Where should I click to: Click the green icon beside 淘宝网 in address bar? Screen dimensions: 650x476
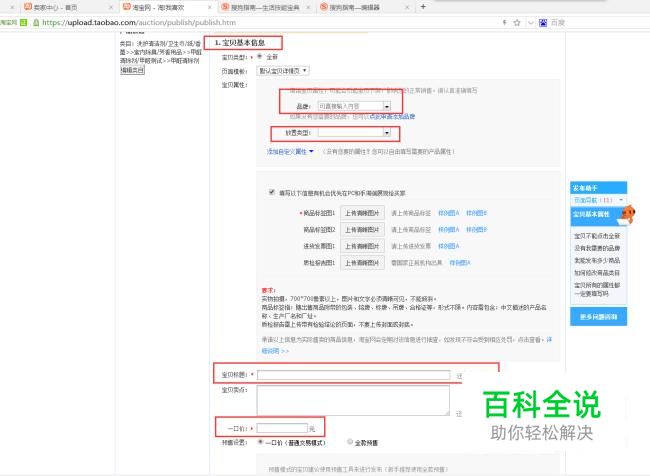click(x=24, y=22)
